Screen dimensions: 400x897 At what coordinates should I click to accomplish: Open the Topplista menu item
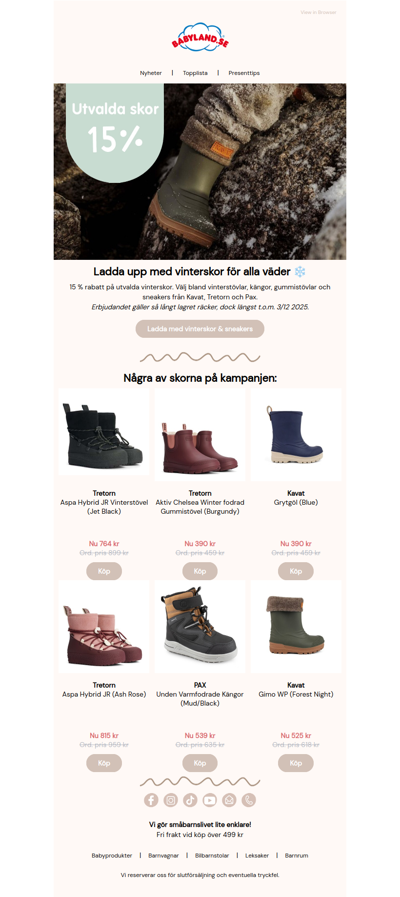(195, 73)
